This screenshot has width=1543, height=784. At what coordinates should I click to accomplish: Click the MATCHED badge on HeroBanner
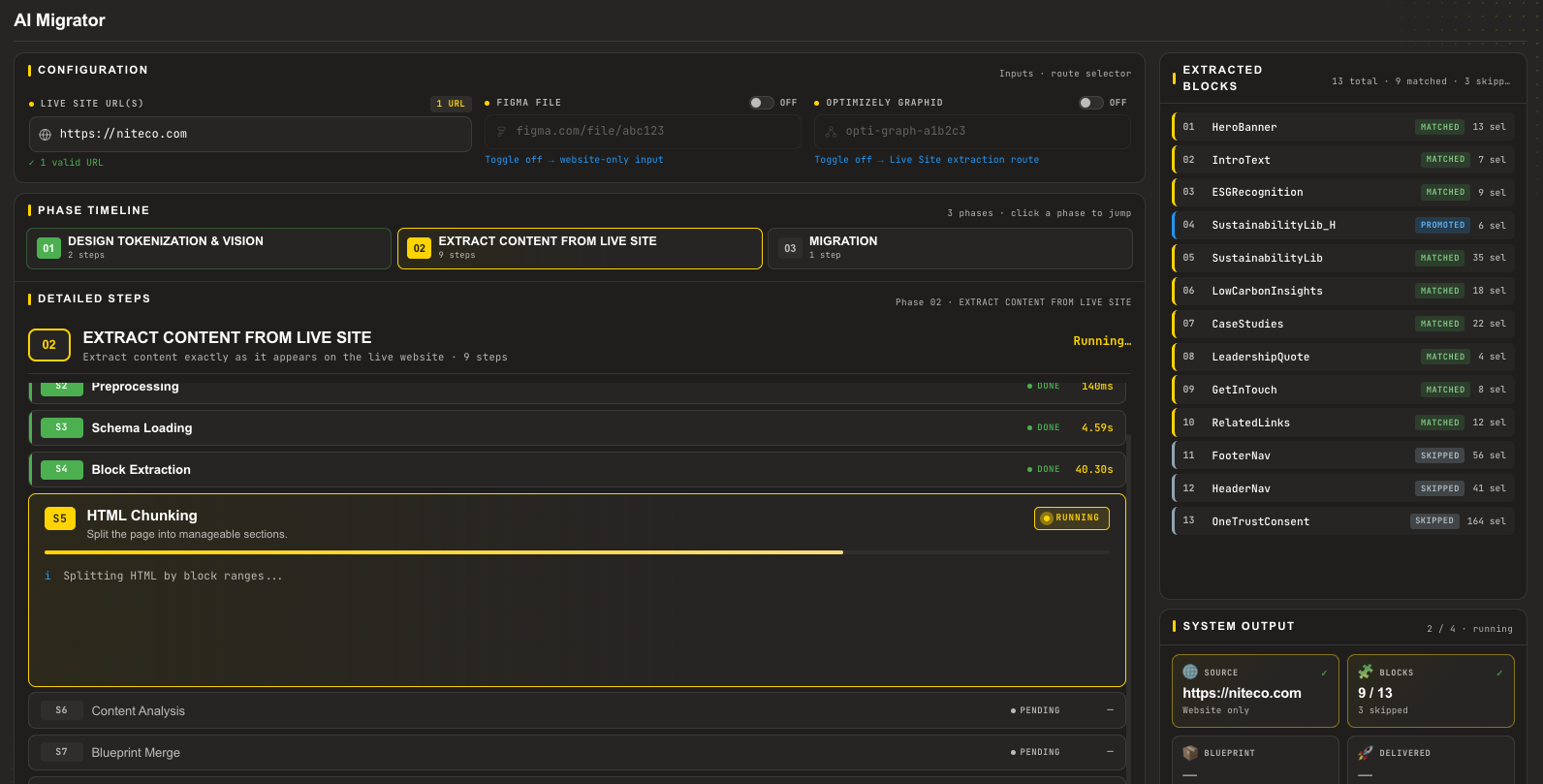[x=1440, y=127]
